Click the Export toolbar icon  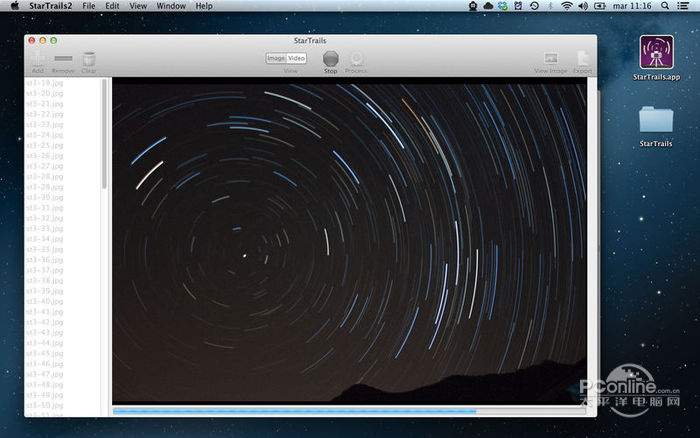click(582, 59)
